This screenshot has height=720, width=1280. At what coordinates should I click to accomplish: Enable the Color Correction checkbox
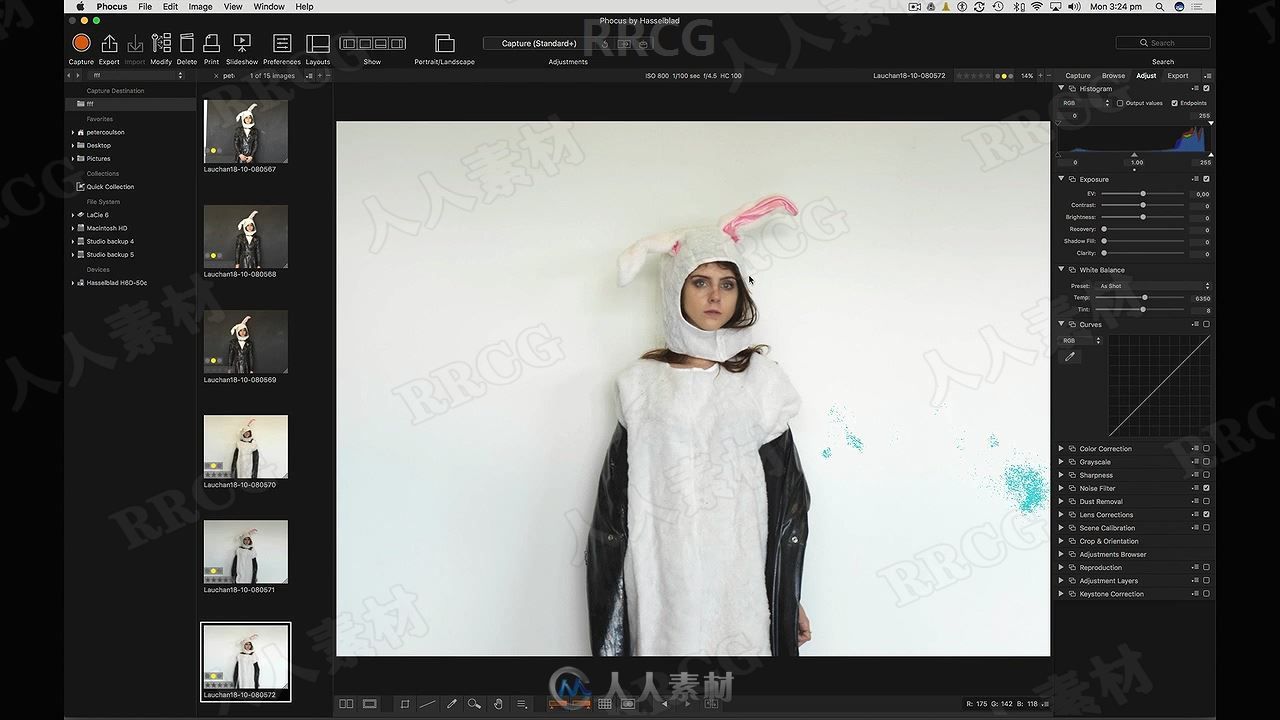coord(1206,448)
